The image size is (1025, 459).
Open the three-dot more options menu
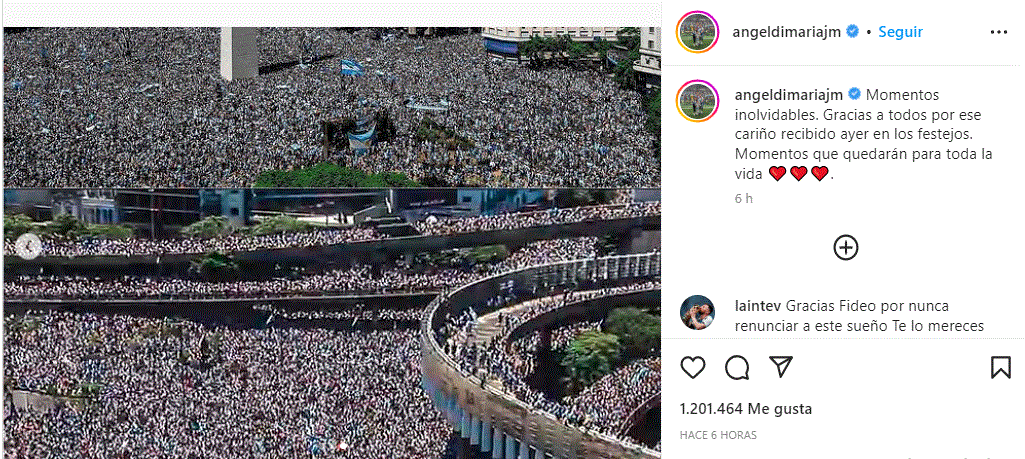(x=999, y=32)
